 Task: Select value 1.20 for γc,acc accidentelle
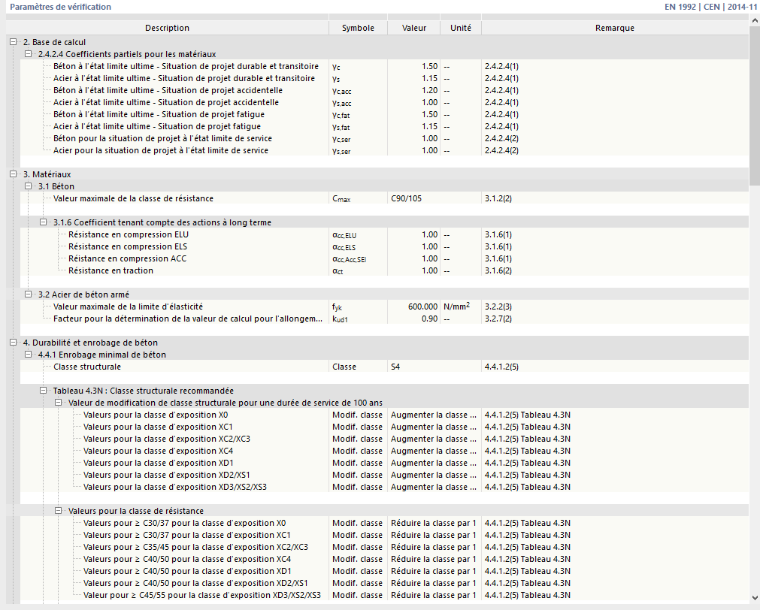coord(414,91)
